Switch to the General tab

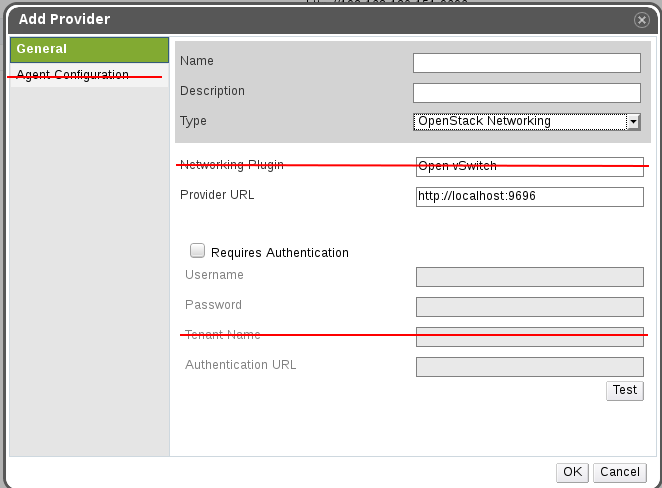click(88, 49)
